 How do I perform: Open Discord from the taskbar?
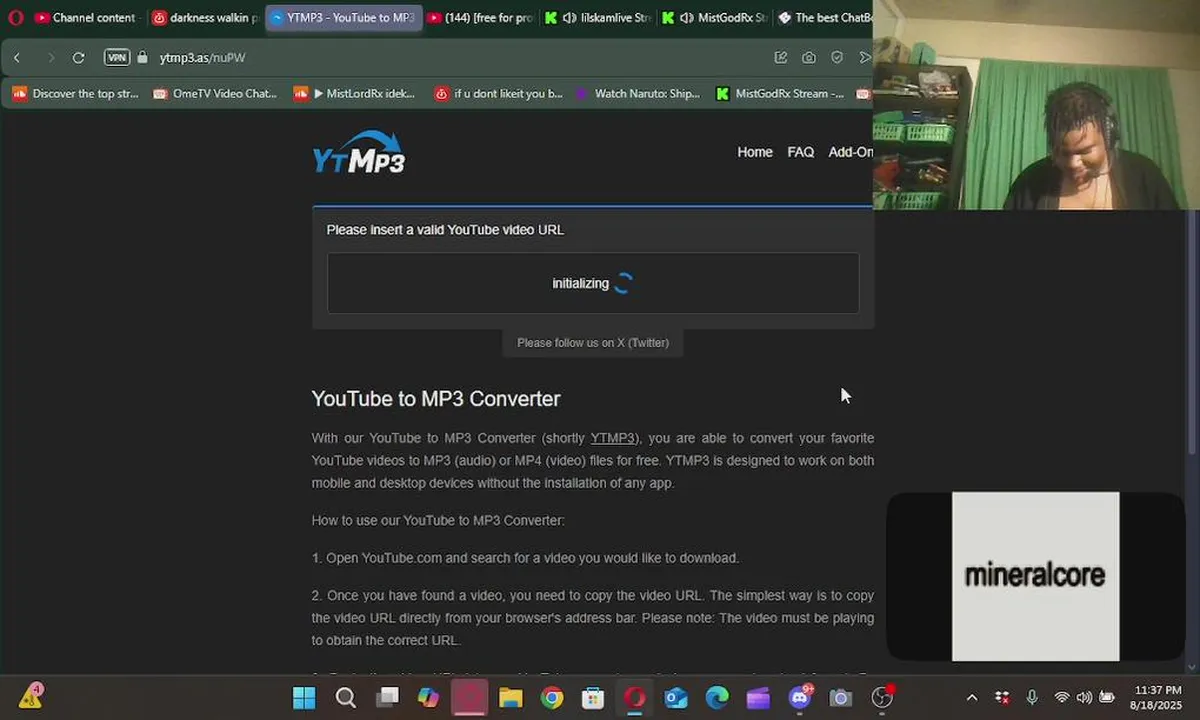(x=800, y=698)
